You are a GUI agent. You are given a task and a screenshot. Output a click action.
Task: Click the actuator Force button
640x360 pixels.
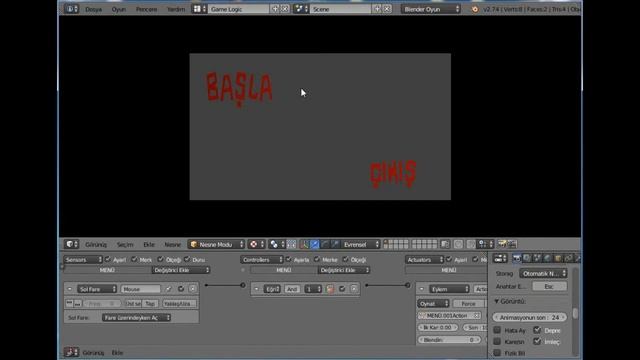pos(468,304)
